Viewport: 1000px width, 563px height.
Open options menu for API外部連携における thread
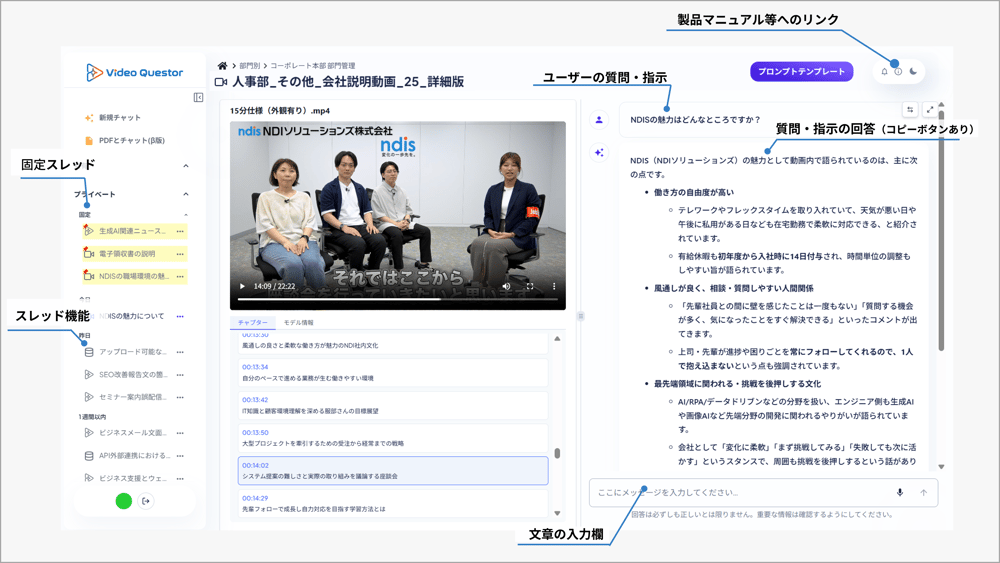180,456
